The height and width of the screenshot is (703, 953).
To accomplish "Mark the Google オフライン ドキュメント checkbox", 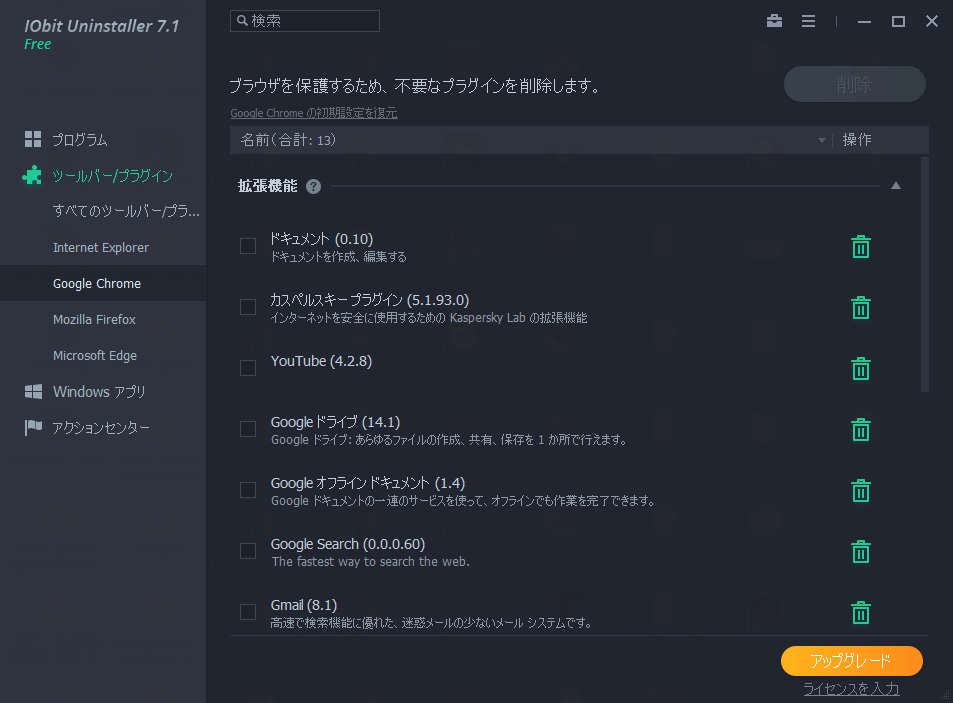I will [x=248, y=490].
